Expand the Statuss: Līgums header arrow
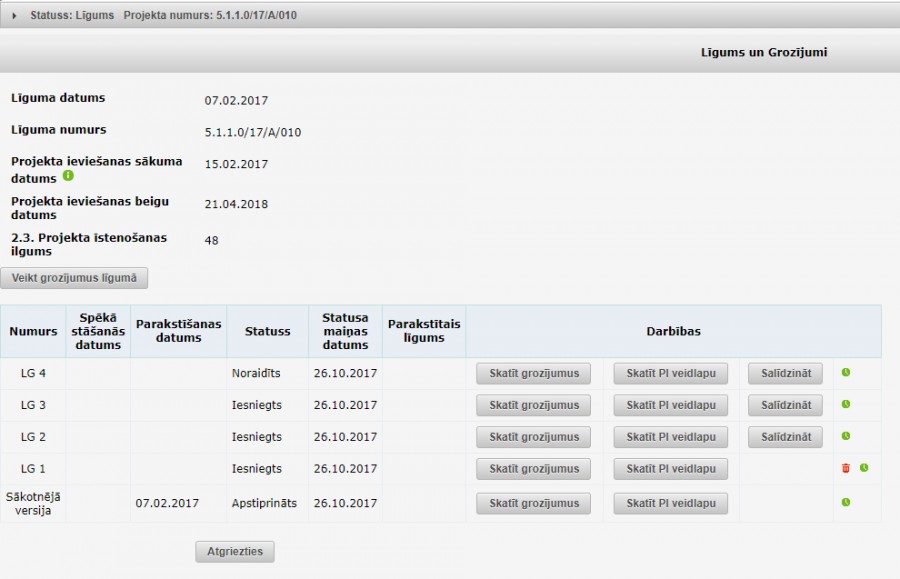 16,16
